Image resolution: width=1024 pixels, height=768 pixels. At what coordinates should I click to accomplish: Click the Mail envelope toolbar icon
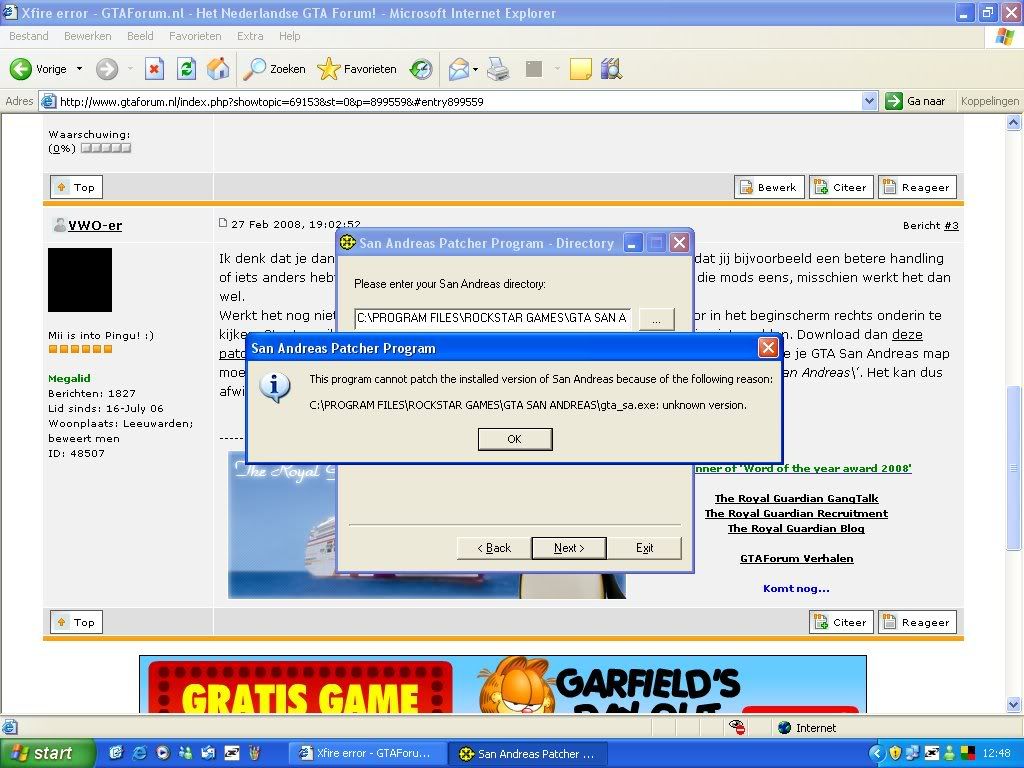pos(459,69)
